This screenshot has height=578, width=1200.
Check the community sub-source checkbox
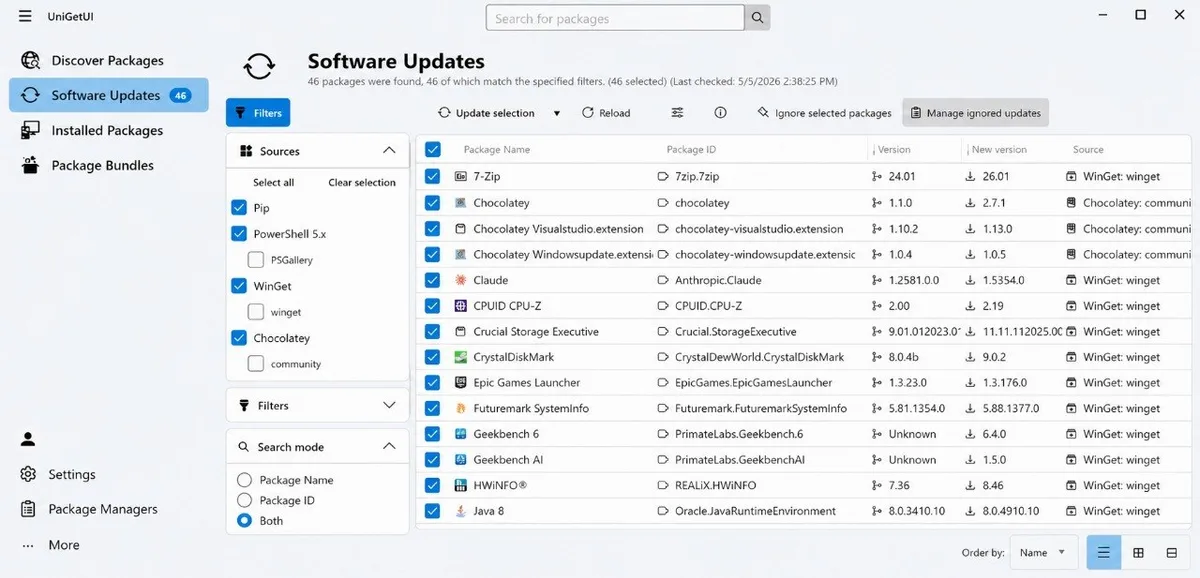[256, 364]
